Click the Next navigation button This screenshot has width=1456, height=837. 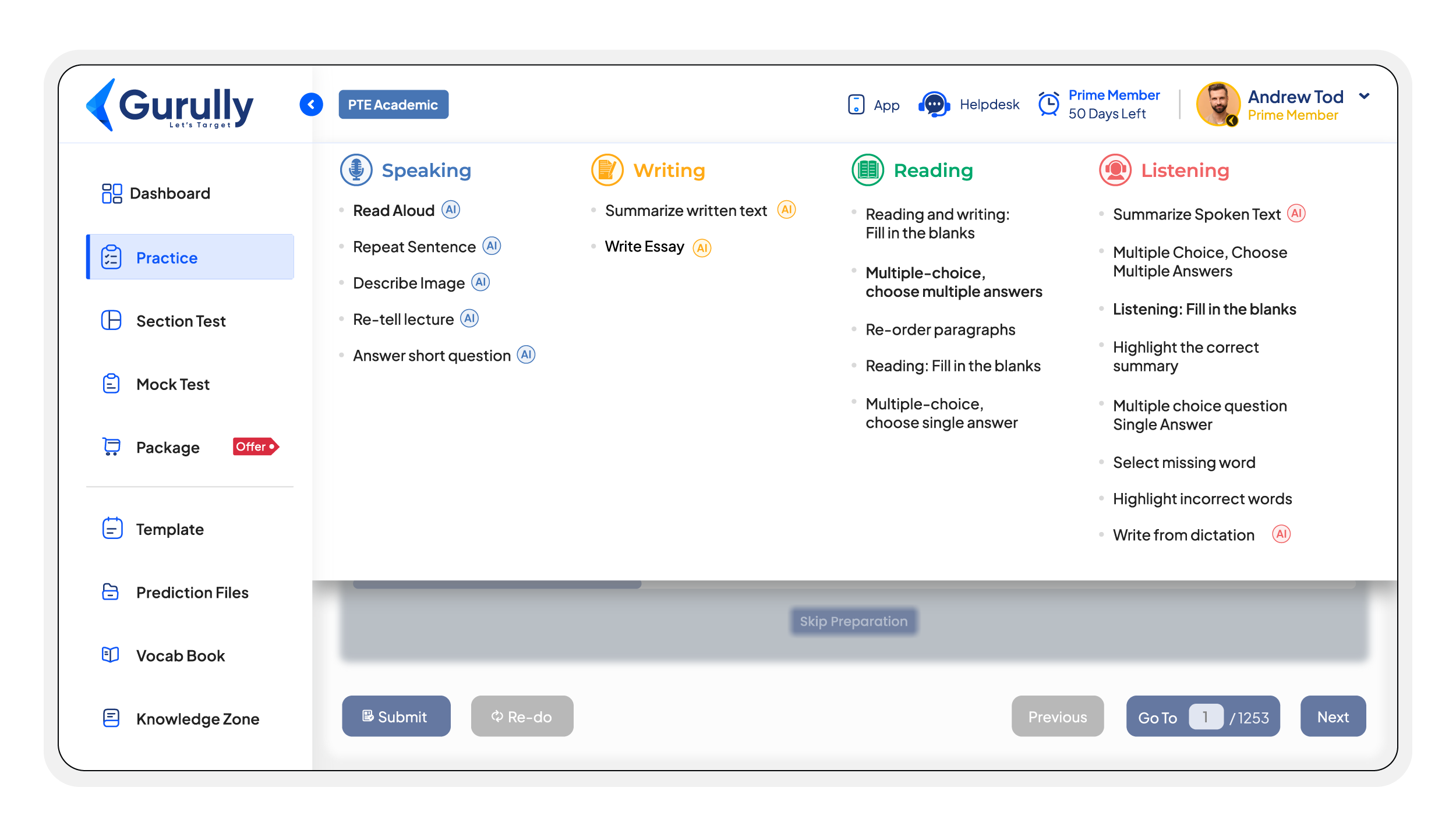(x=1333, y=717)
